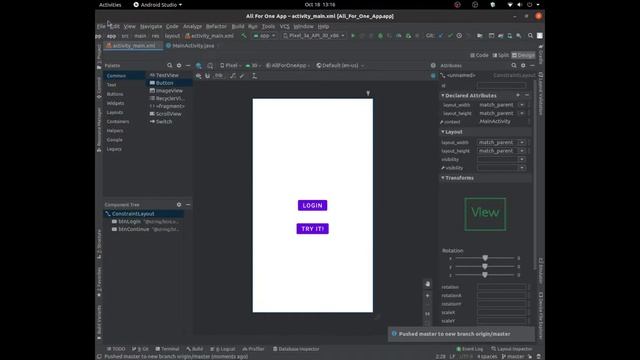
Task: Toggle view options eye icon
Action: point(198,76)
